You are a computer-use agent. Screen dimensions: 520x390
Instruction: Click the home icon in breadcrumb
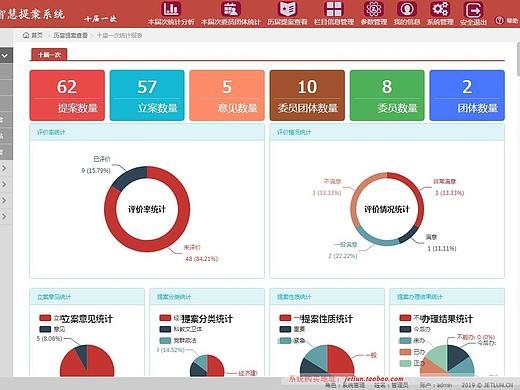[x=26, y=35]
